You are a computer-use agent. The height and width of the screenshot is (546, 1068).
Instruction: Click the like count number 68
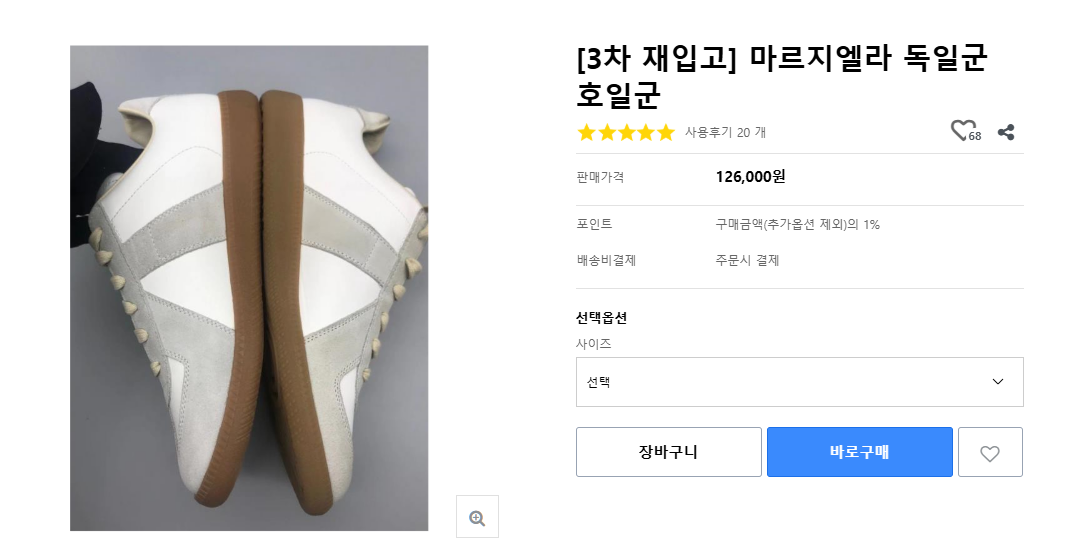pyautogui.click(x=975, y=136)
